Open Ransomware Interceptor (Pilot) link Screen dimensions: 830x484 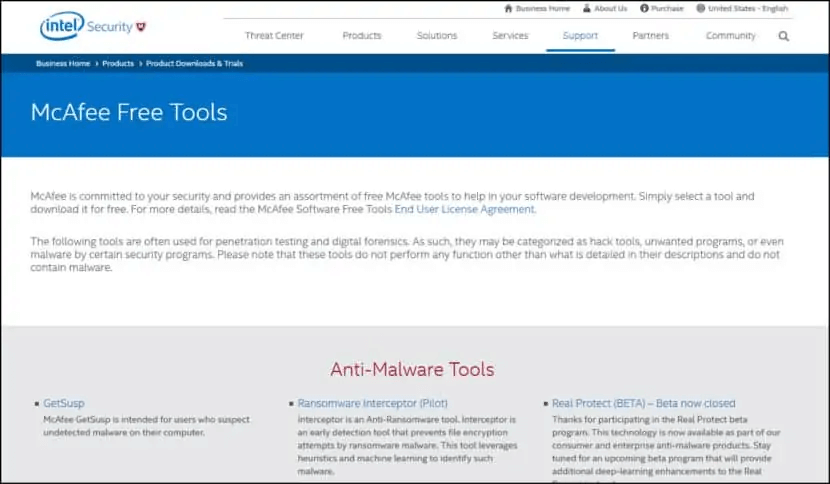pyautogui.click(x=373, y=403)
